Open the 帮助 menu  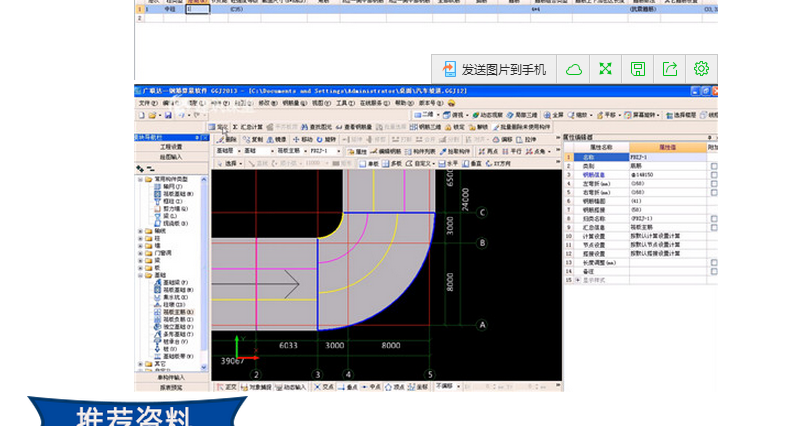click(404, 103)
